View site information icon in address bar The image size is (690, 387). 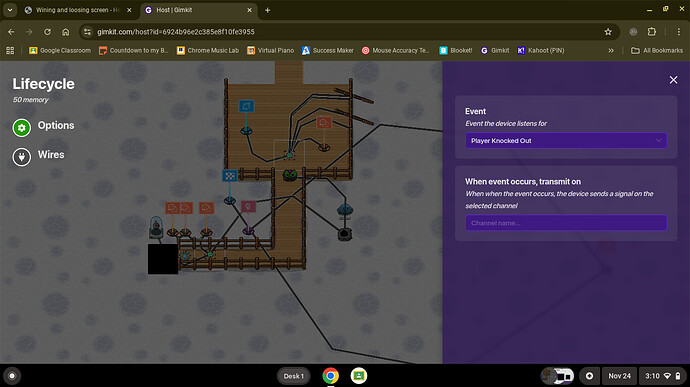(87, 32)
